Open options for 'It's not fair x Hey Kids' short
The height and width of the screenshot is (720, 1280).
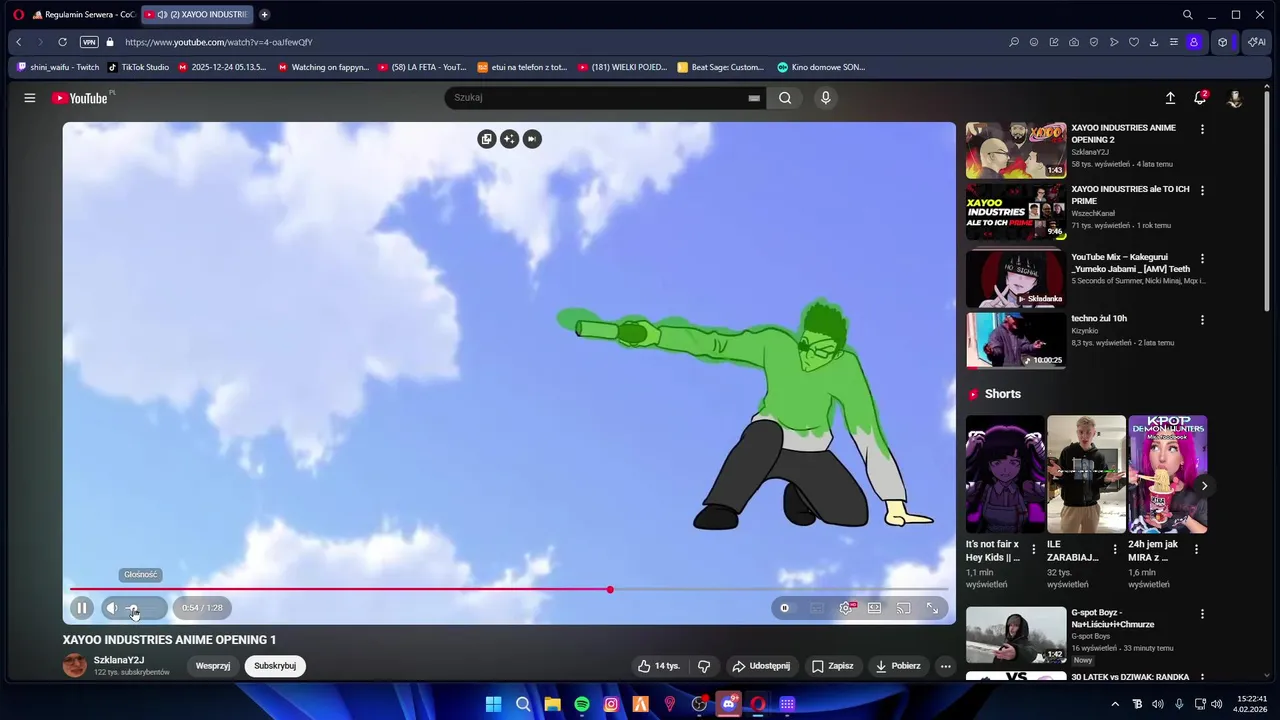pyautogui.click(x=1033, y=549)
